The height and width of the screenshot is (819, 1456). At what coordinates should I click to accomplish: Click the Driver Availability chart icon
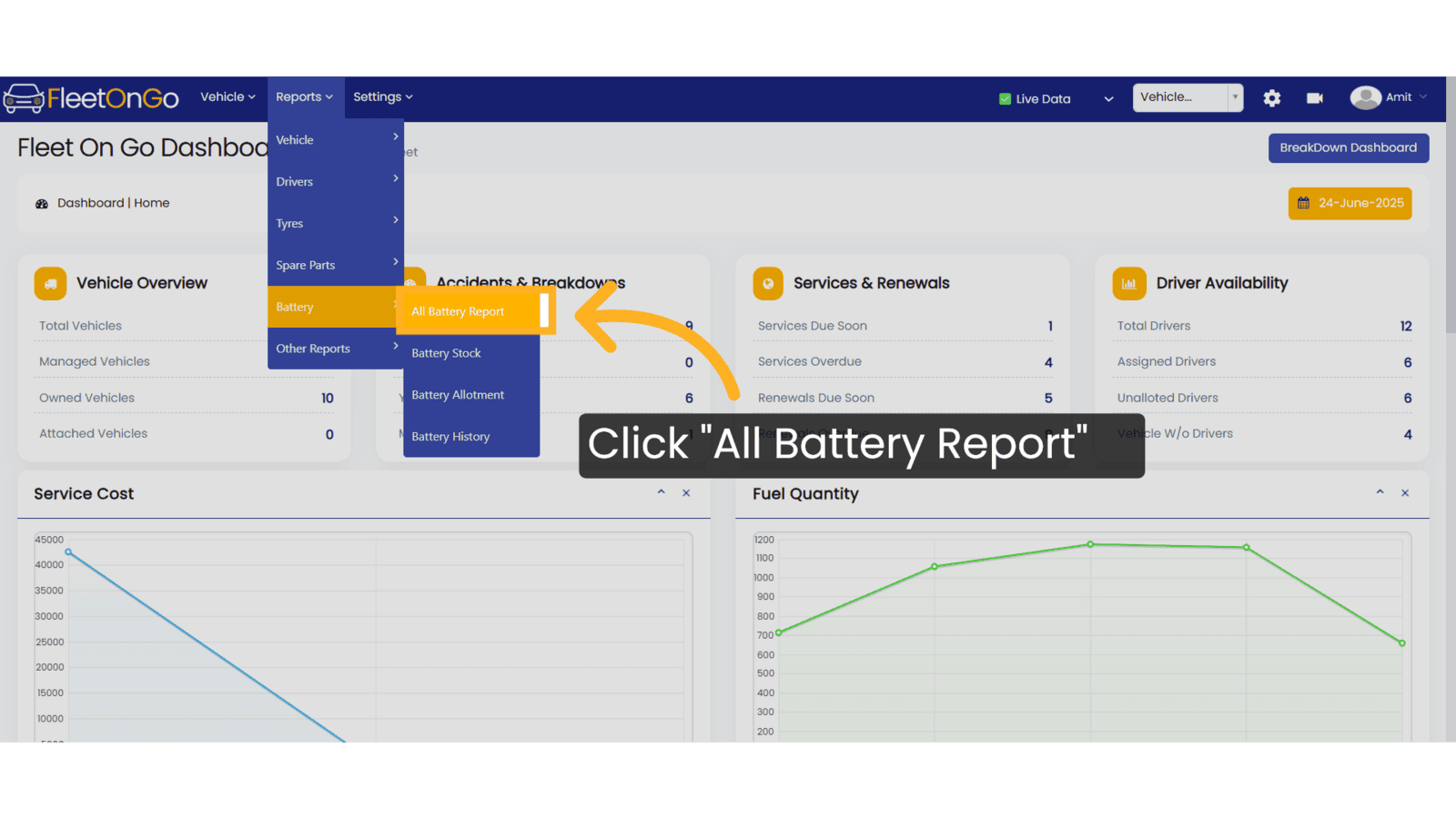pos(1129,283)
